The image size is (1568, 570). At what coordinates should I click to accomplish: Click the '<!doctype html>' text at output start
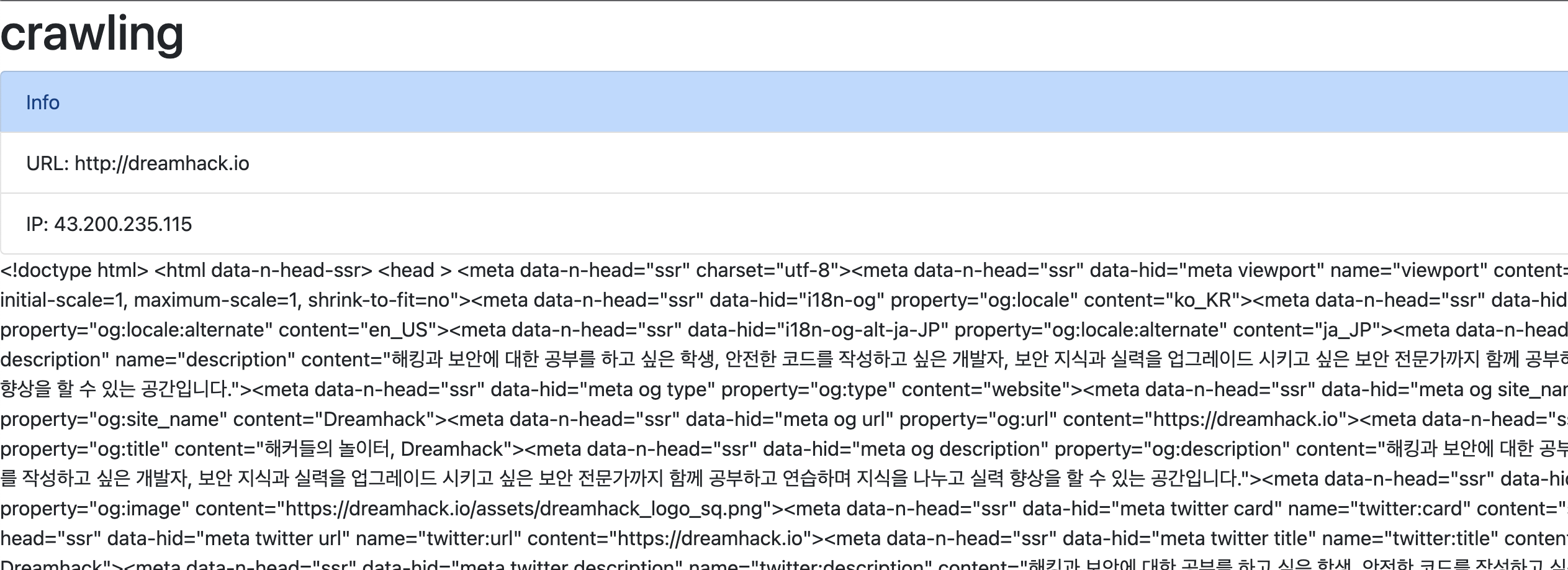(74, 270)
